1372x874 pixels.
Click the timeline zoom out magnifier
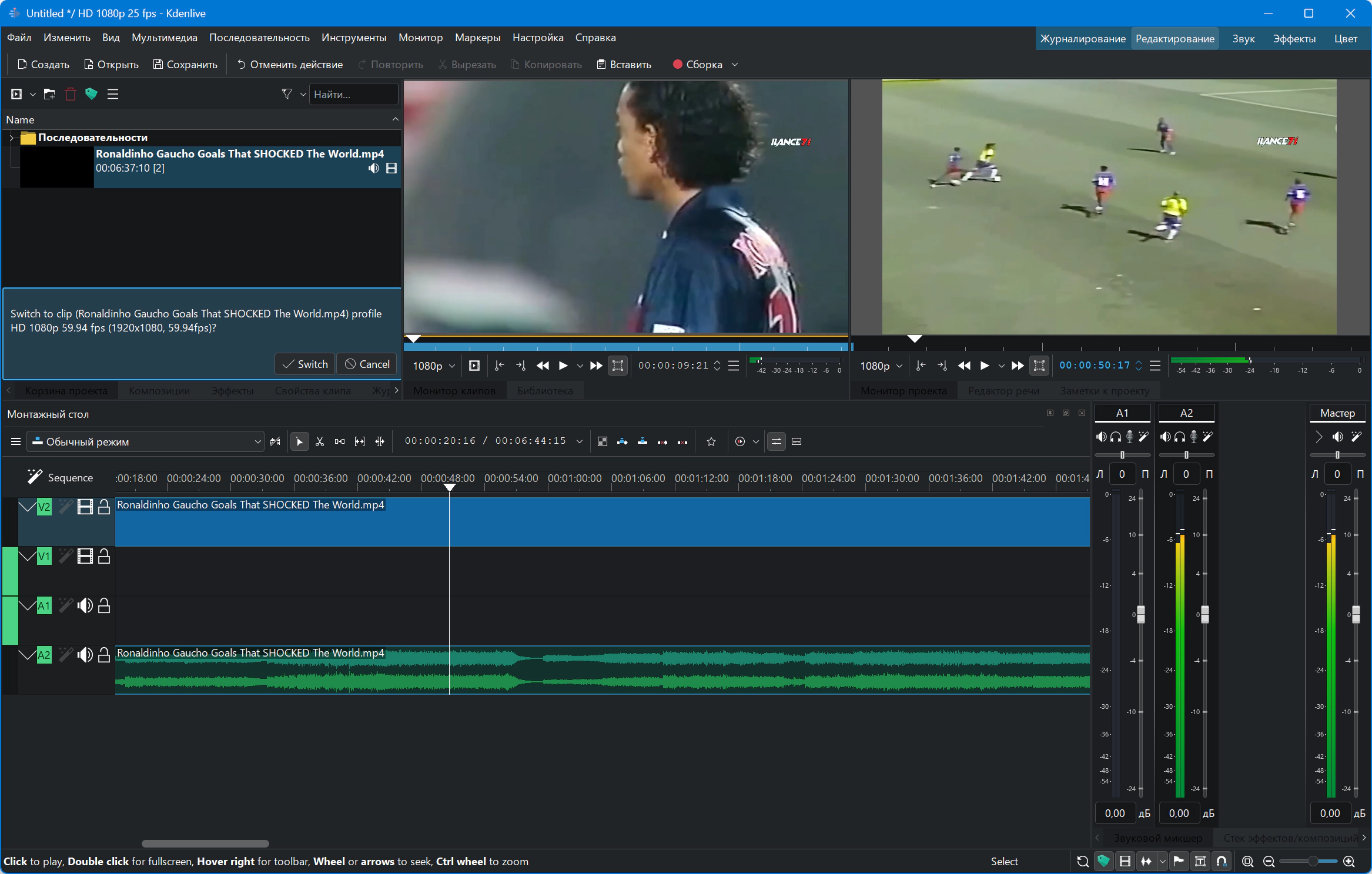tap(1269, 861)
